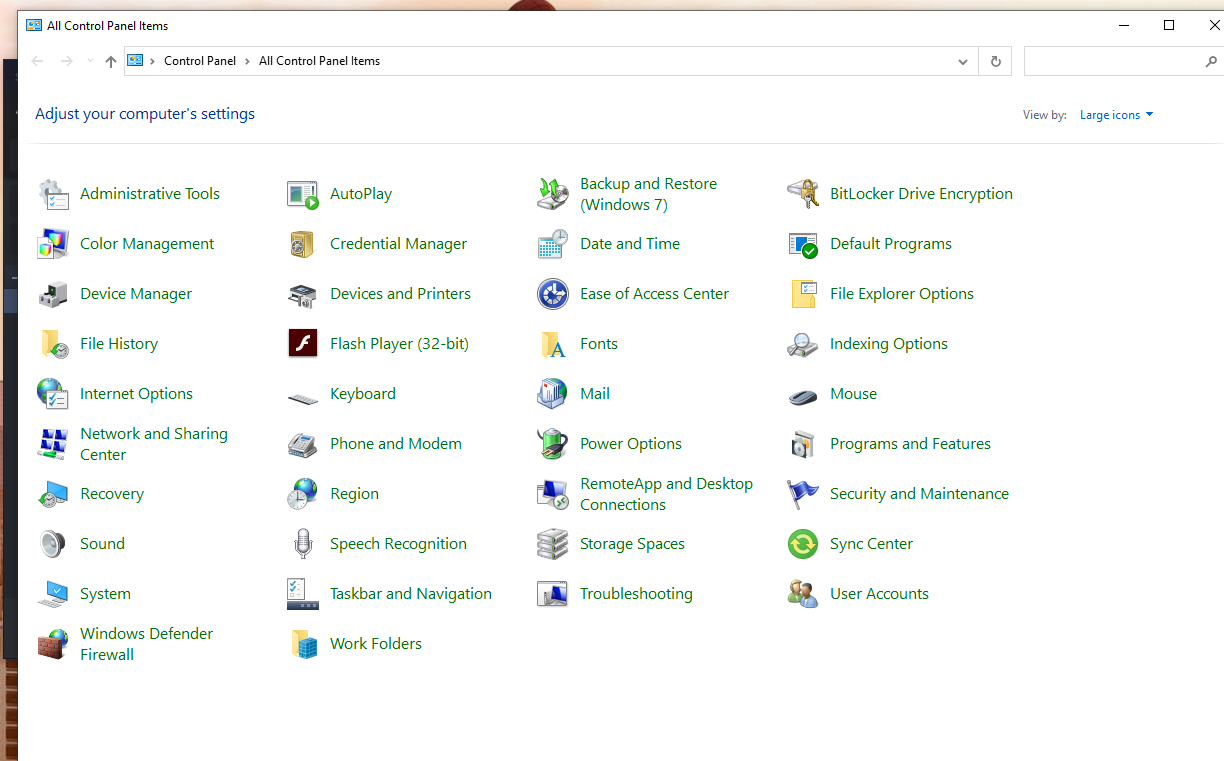Open the Ease of Access Center icon

553,294
